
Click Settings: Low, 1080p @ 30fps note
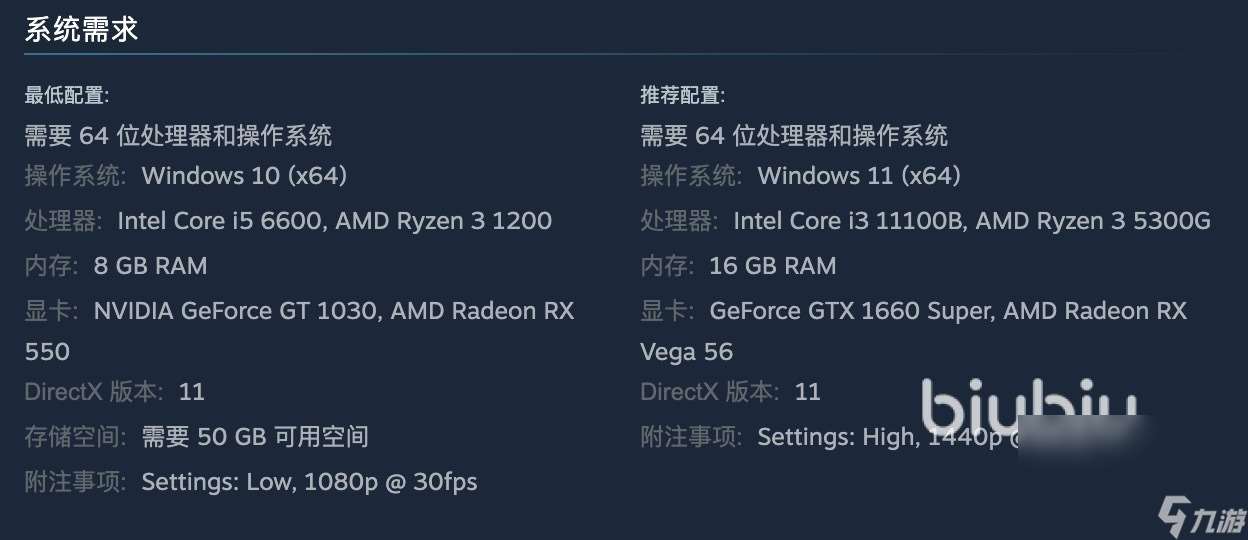click(x=309, y=482)
